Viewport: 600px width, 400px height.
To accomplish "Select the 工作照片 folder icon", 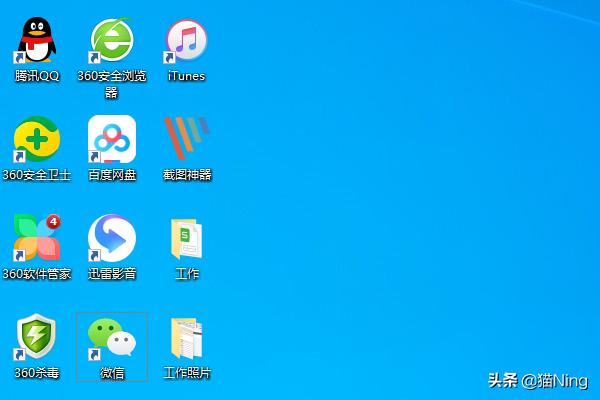I will [186, 339].
